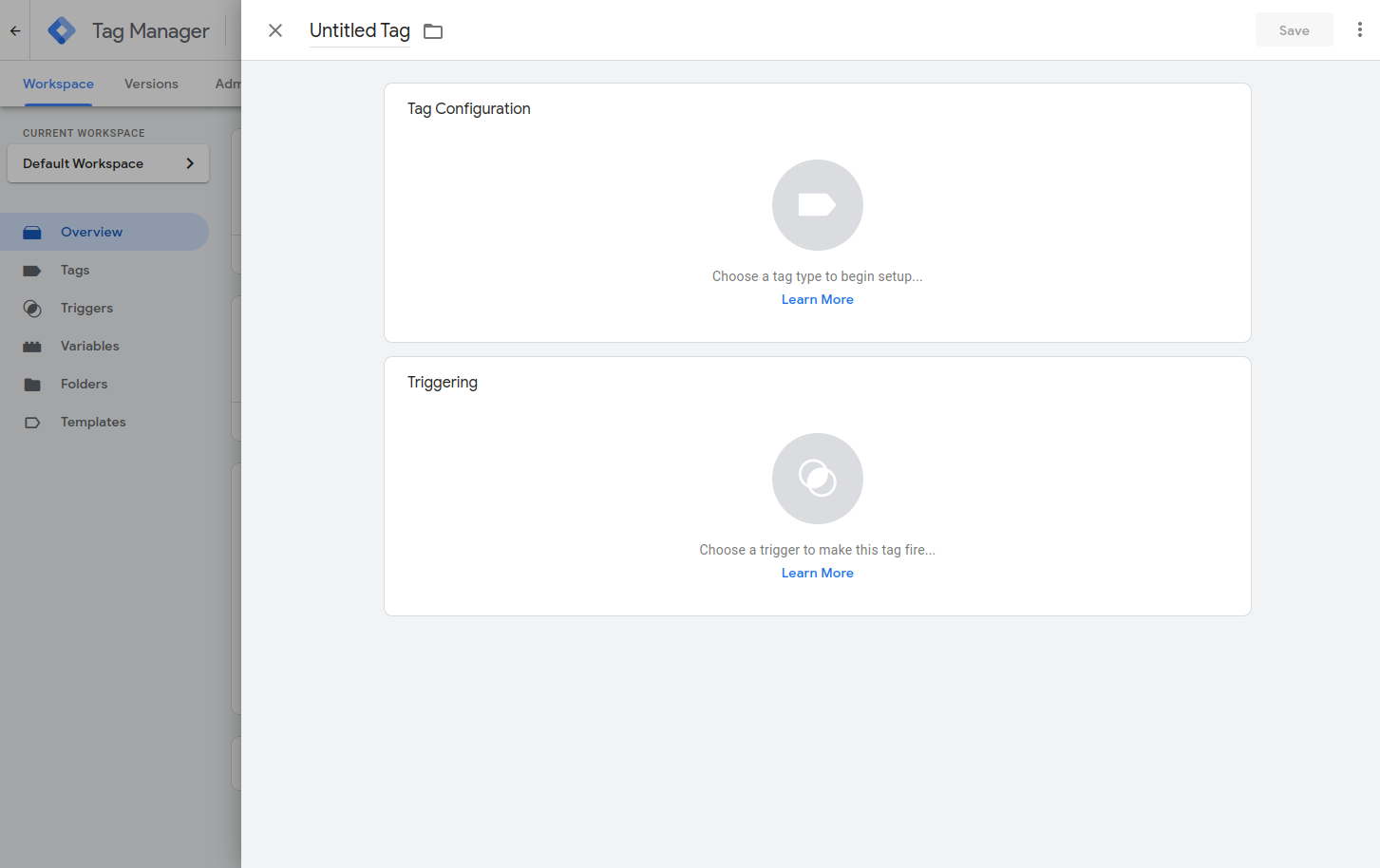This screenshot has height=868, width=1380.
Task: Open Learn More under Triggering
Action: coord(817,573)
